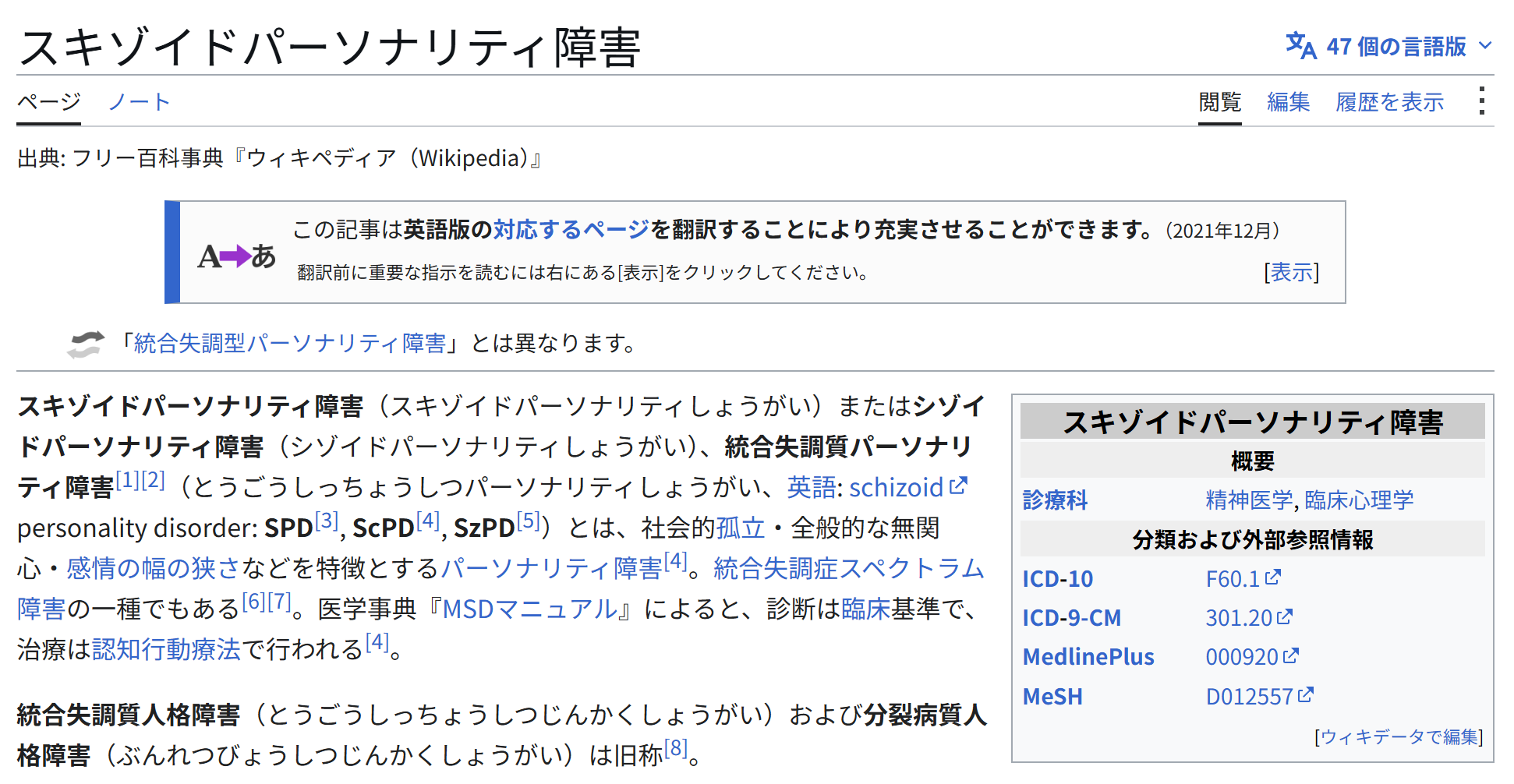Switch to the ノート tab

tap(139, 102)
